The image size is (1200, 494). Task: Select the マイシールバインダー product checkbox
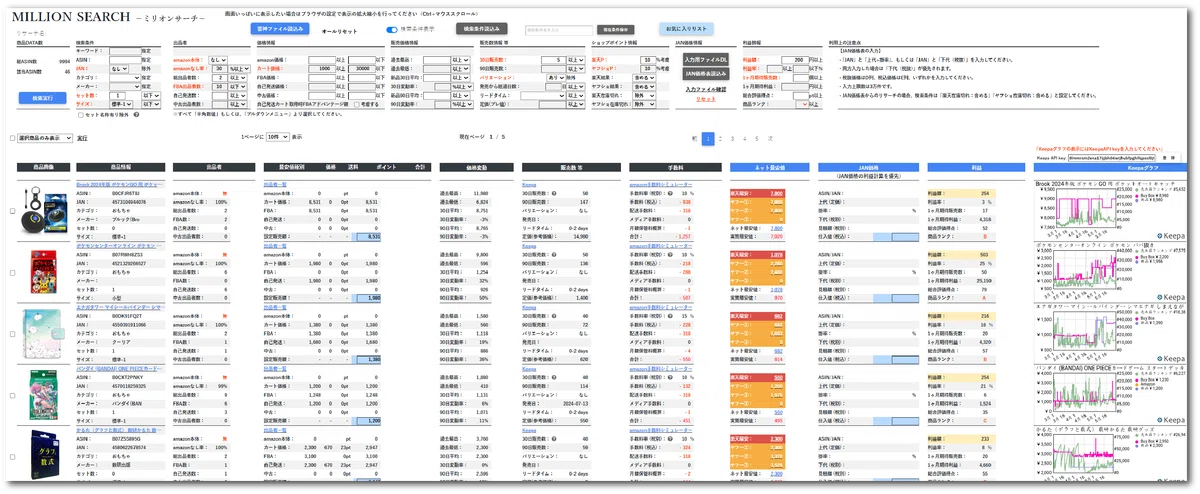click(x=12, y=333)
